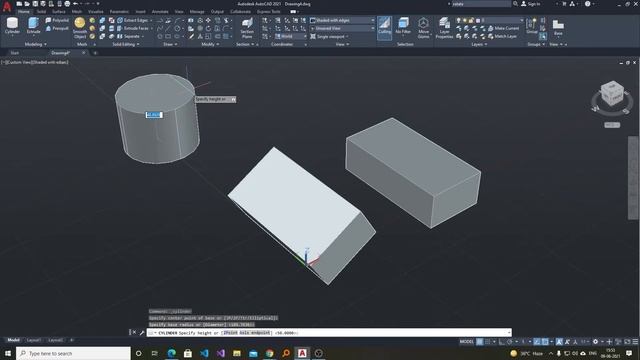Image resolution: width=640 pixels, height=360 pixels.
Task: Open the AutoCAD application menu logo
Action: pos(7,5)
